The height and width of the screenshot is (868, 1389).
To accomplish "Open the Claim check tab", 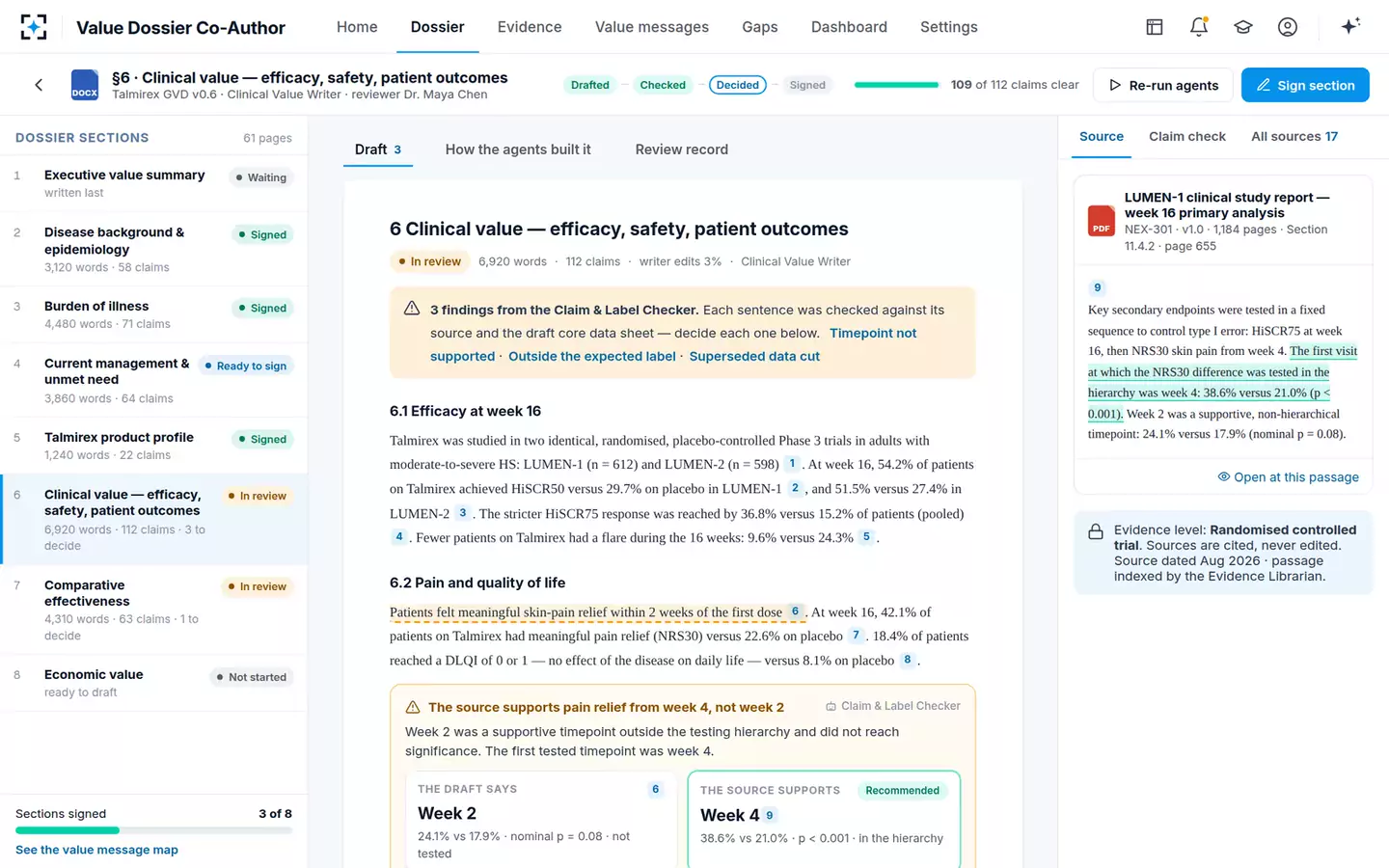I will pos(1187,137).
